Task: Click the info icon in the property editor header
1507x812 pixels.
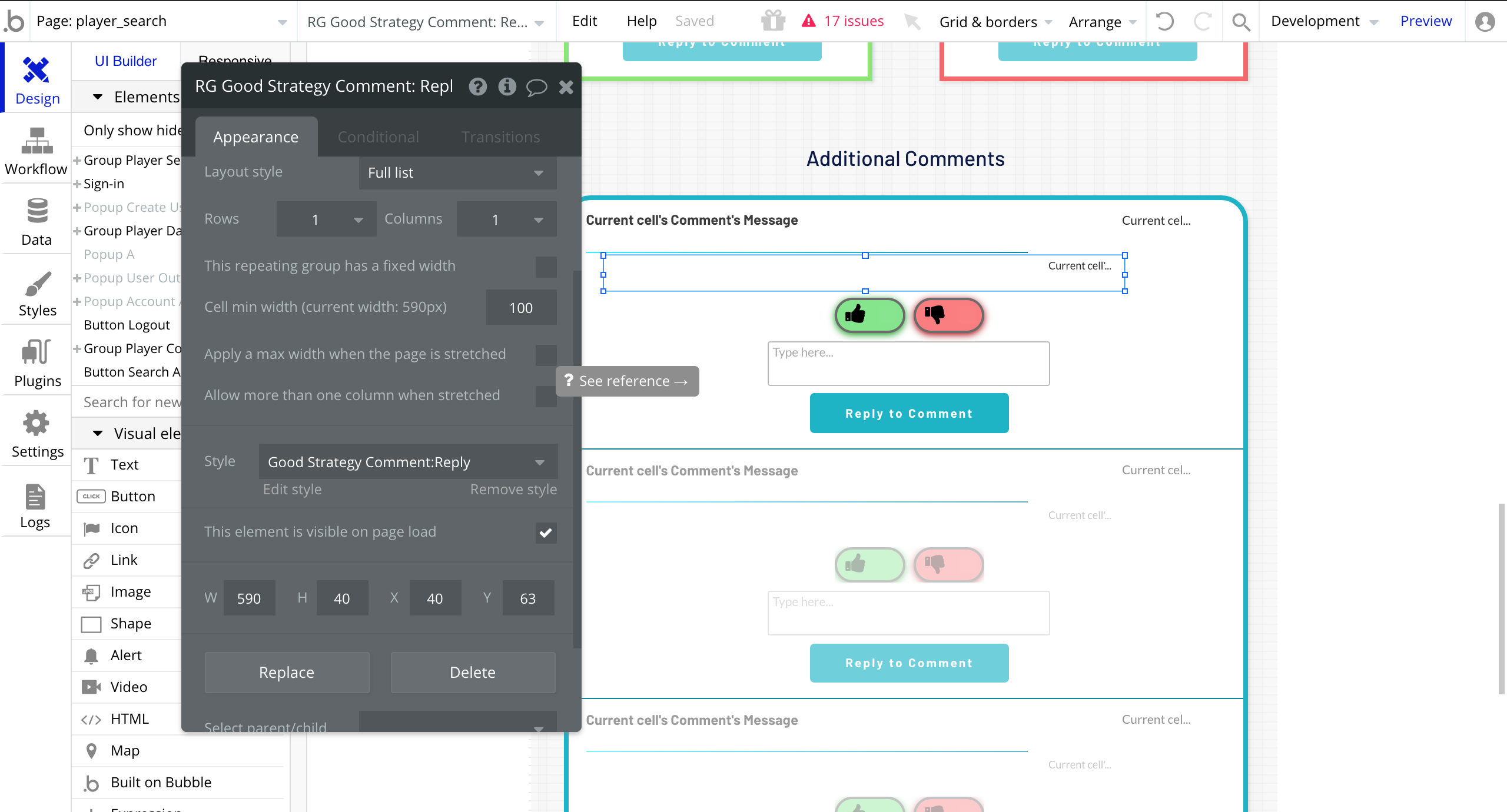Action: tap(507, 87)
